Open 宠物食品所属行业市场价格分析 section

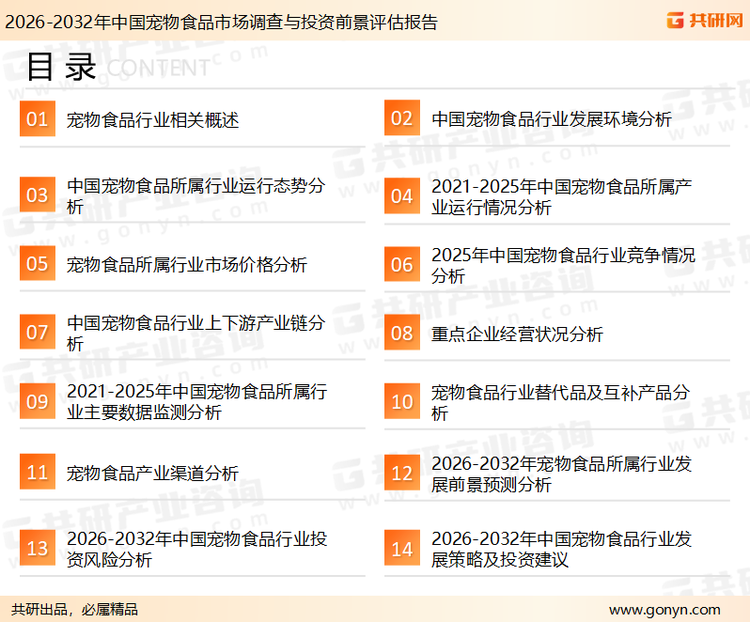pos(187,265)
